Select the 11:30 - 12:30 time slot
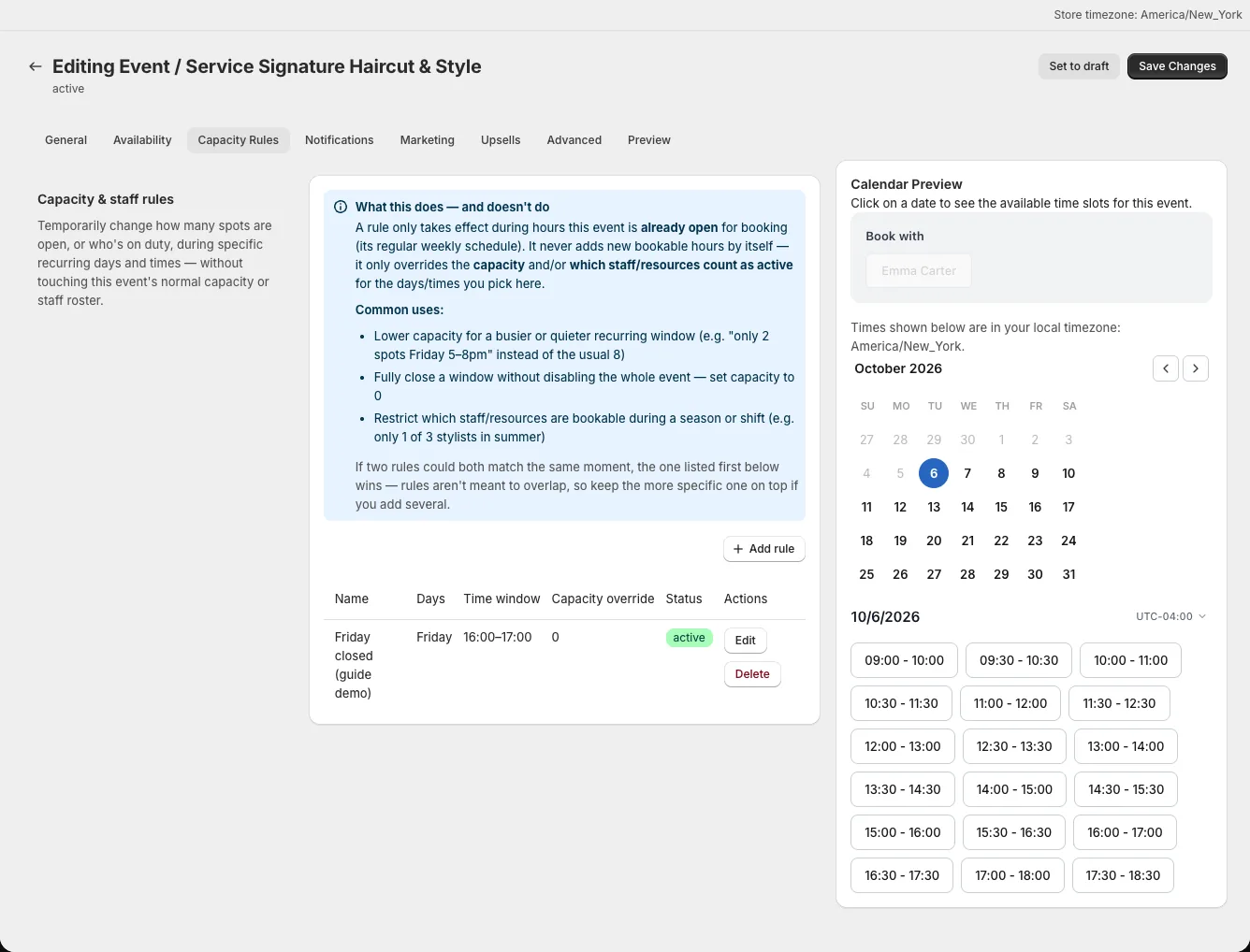Viewport: 1250px width, 952px height. pyautogui.click(x=1119, y=703)
